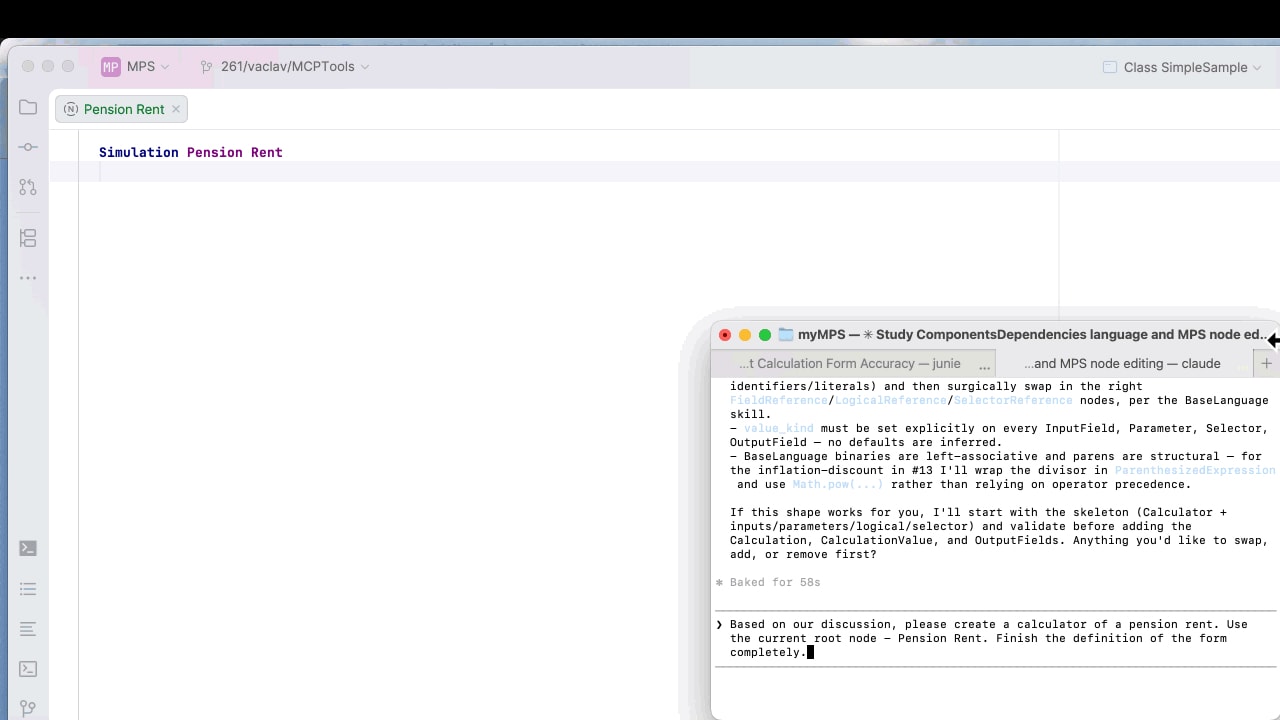Open the MPS project dropdown
The image size is (1280, 720).
[x=147, y=67]
